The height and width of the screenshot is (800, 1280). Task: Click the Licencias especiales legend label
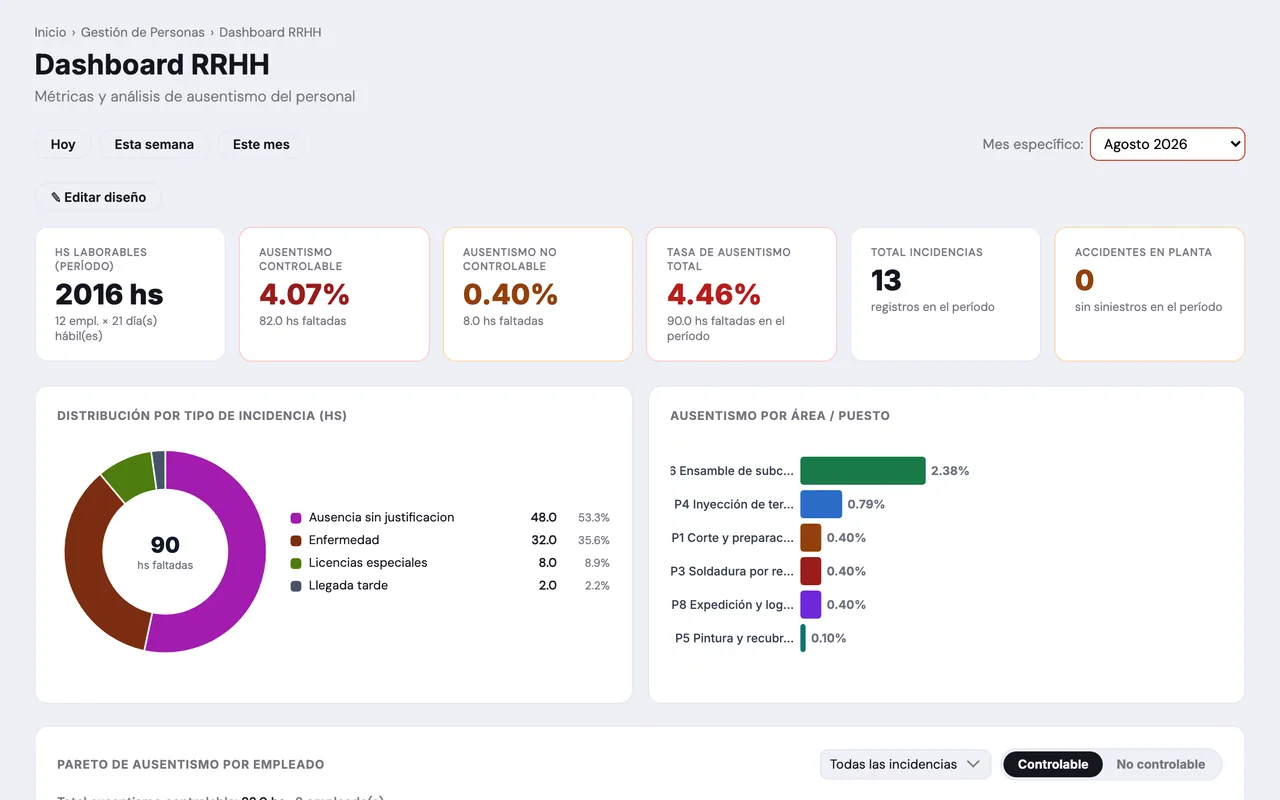pyautogui.click(x=368, y=563)
